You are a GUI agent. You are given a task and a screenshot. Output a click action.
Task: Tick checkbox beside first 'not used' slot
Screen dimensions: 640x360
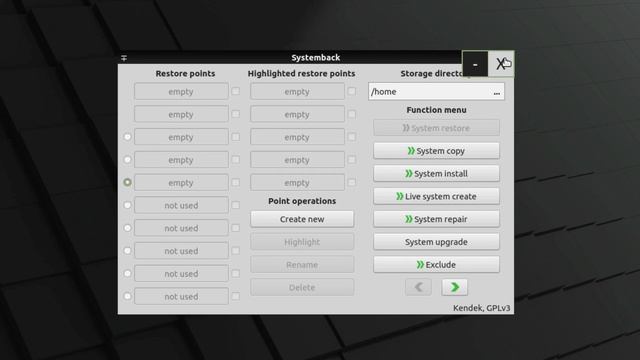click(x=236, y=205)
